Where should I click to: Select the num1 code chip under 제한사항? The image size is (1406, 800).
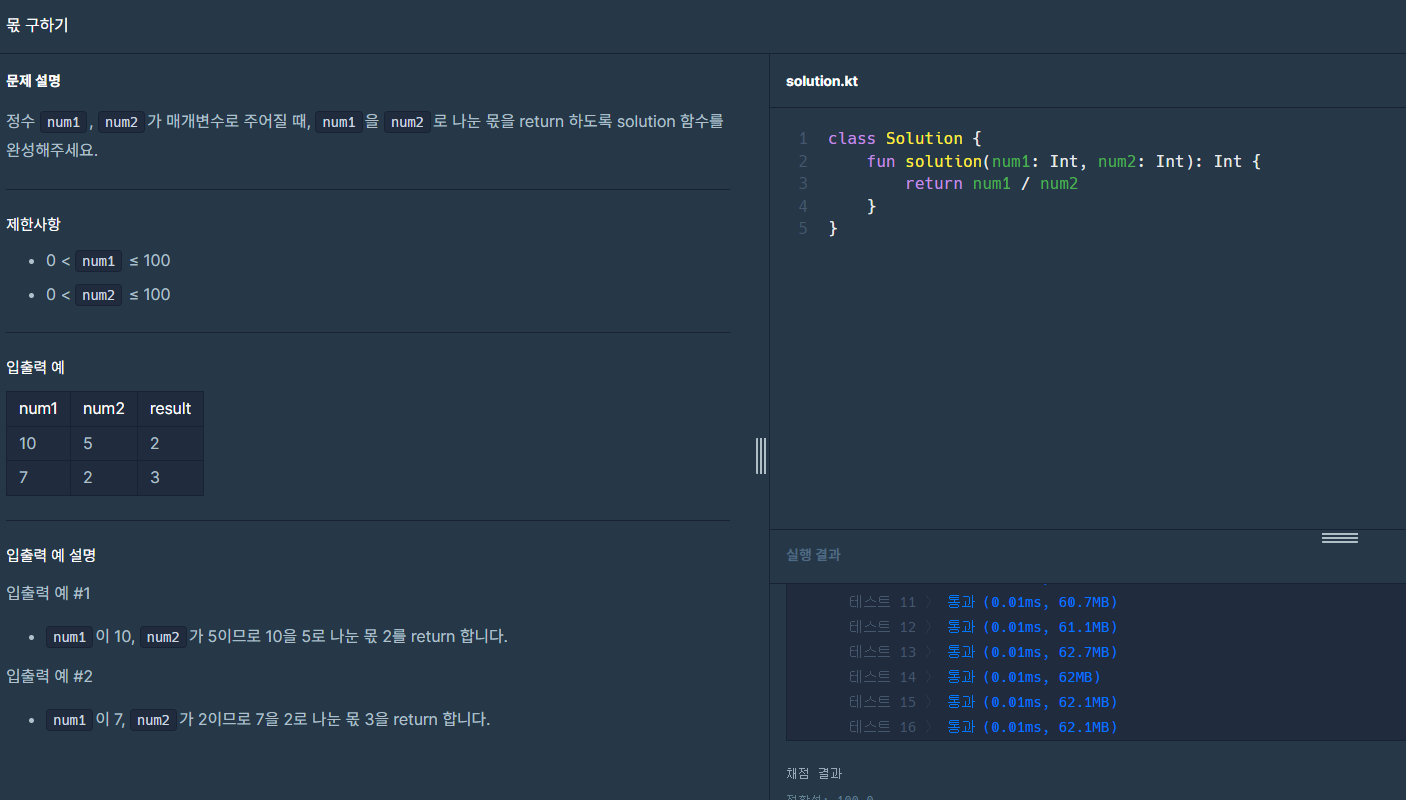pyautogui.click(x=98, y=260)
